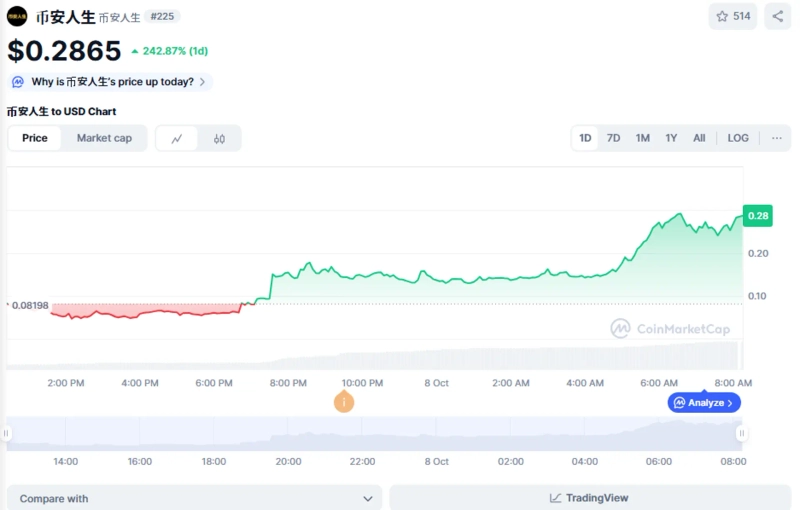This screenshot has width=800, height=510.
Task: Click the star watchlist icon showing 514
Action: pos(733,16)
